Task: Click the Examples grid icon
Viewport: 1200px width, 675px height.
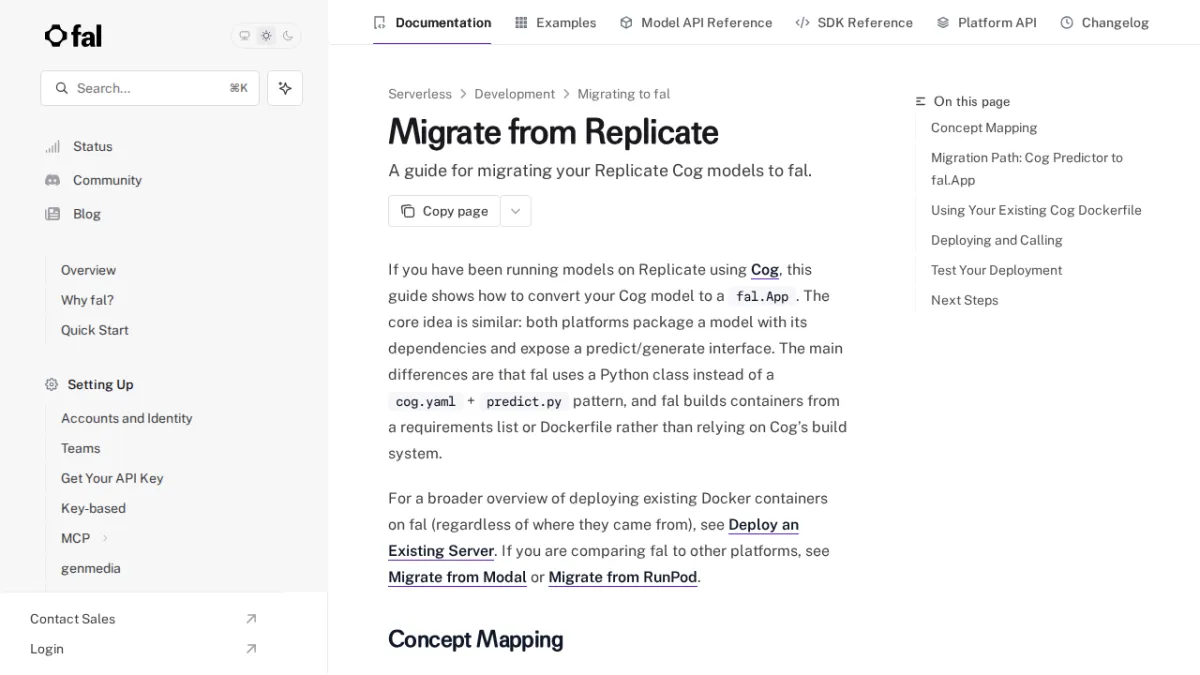Action: coord(521,22)
